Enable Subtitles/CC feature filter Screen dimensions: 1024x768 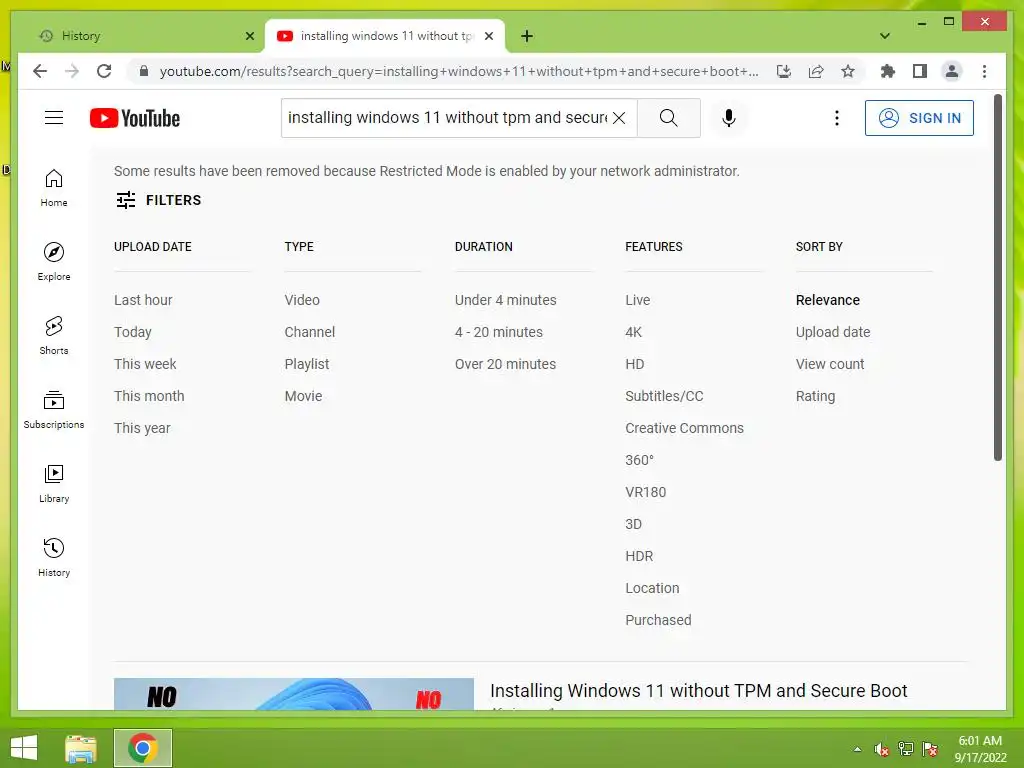coord(664,396)
